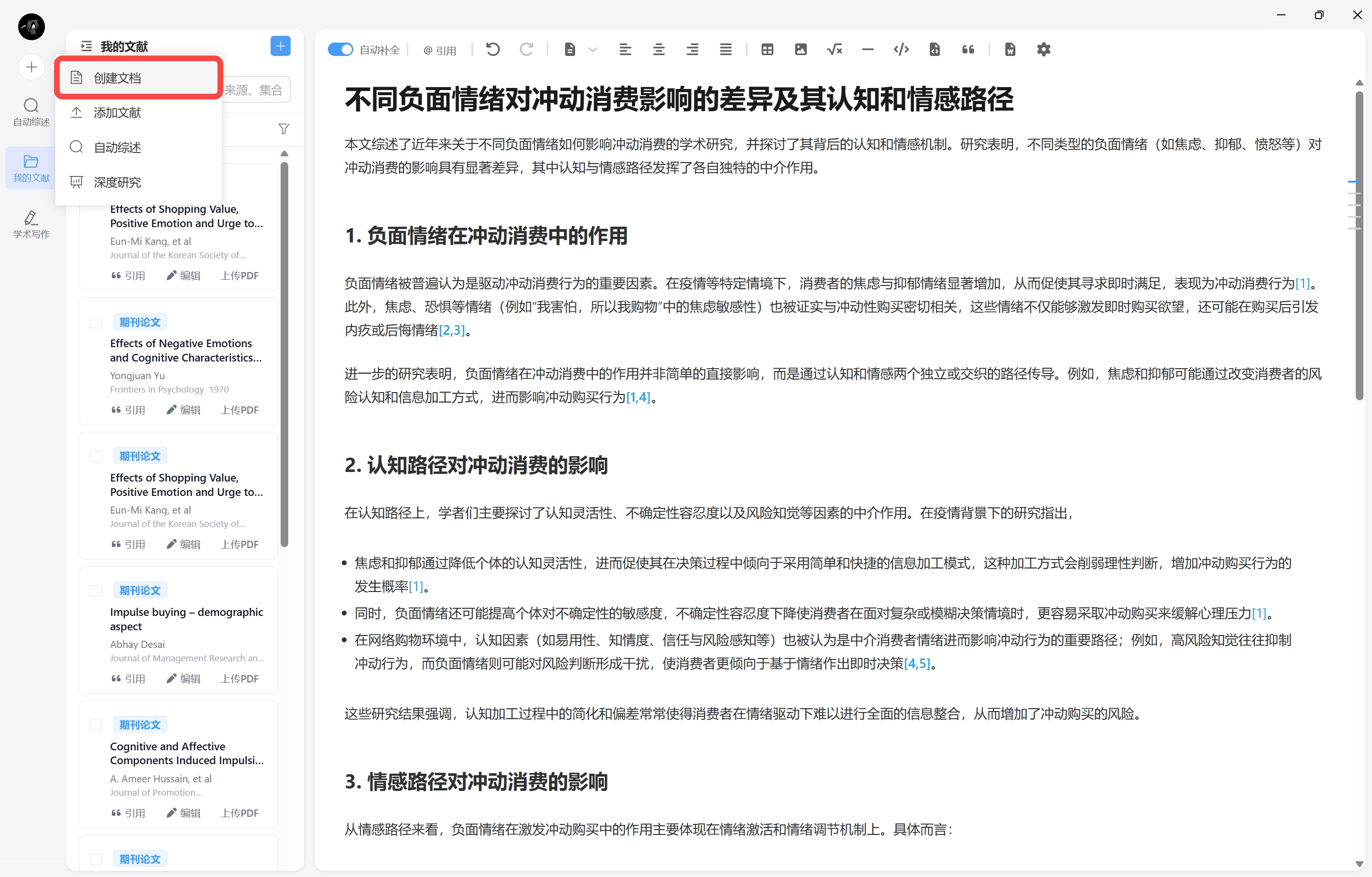
Task: Insert a math formula
Action: coord(834,50)
